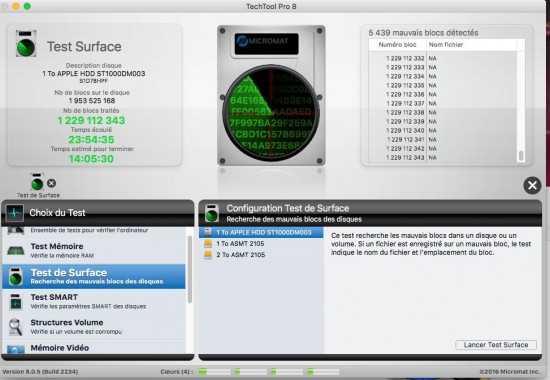Stop the running test with large X
This screenshot has width=550, height=380.
tap(532, 185)
